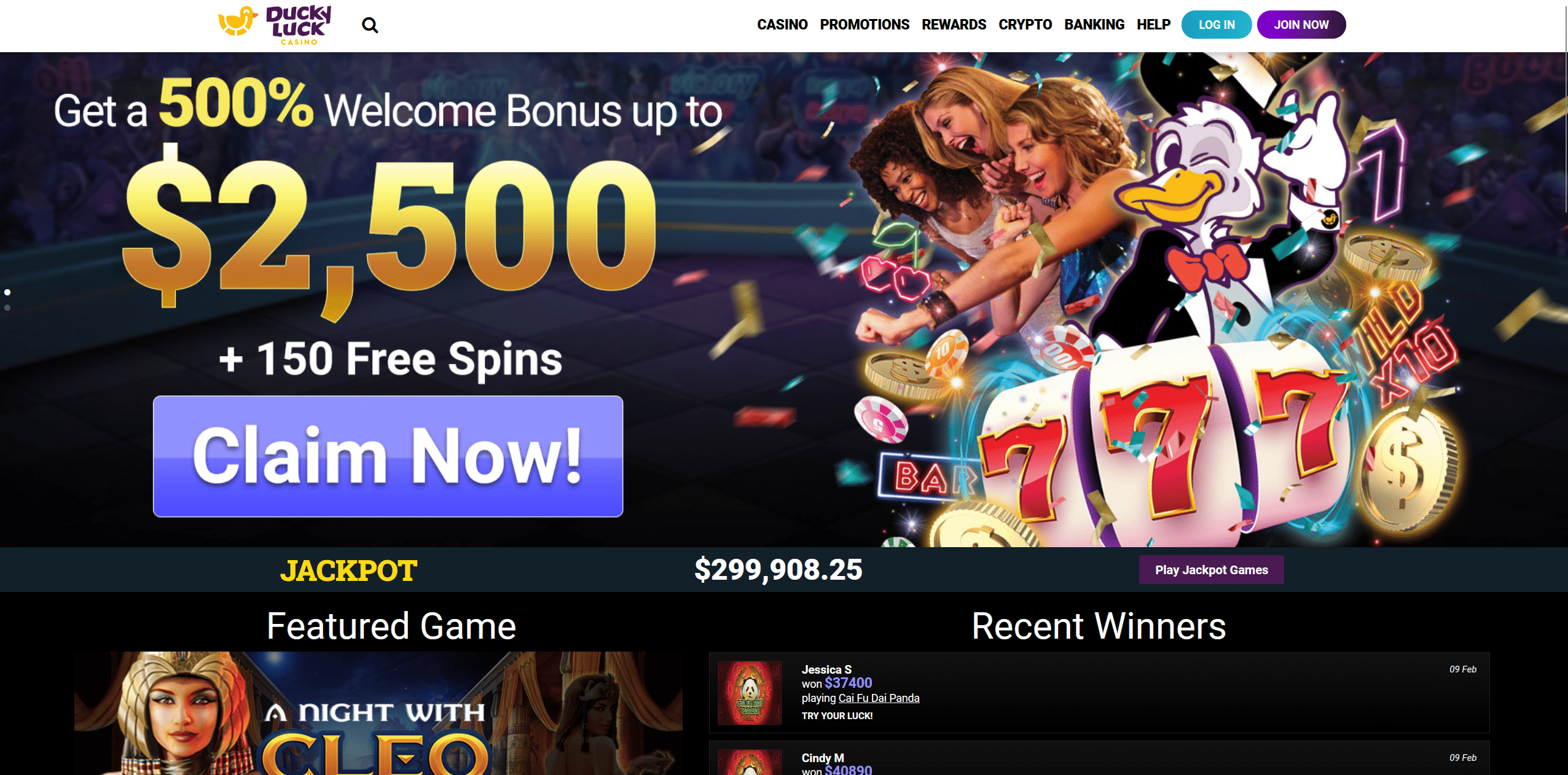Viewport: 1568px width, 775px height.
Task: Select the second carousel slide dot
Action: (7, 308)
